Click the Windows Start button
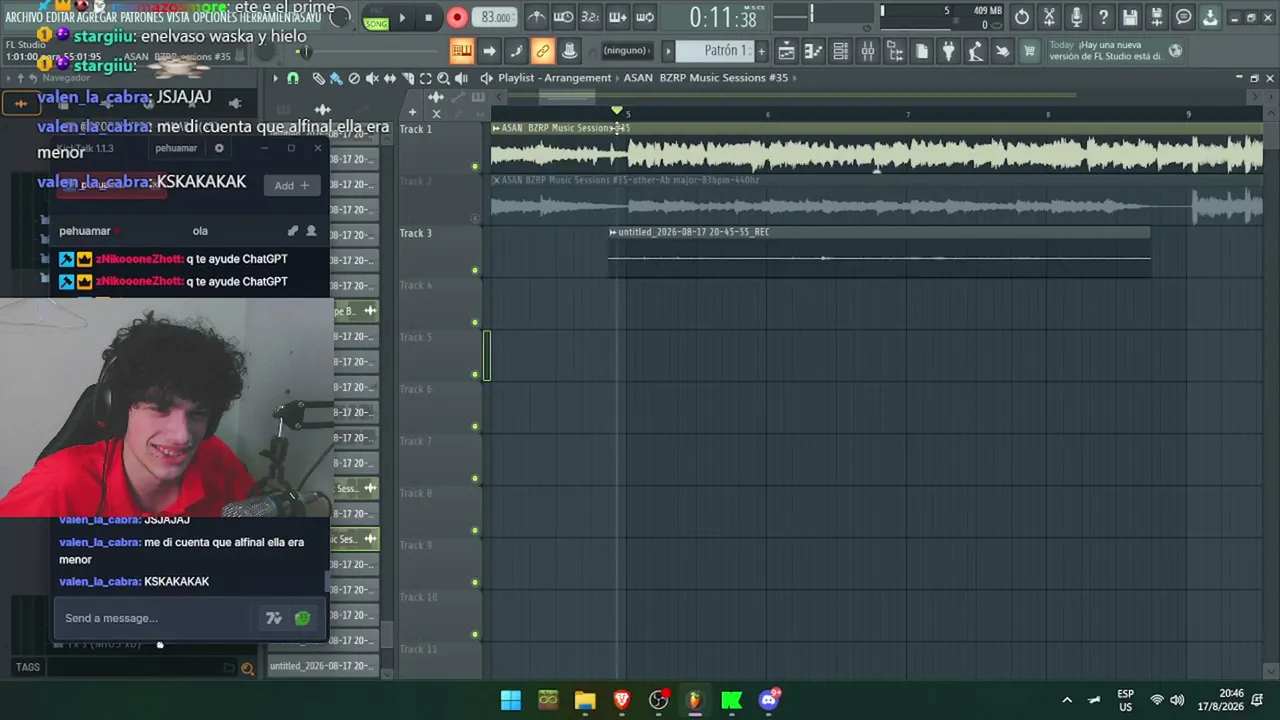 [511, 700]
